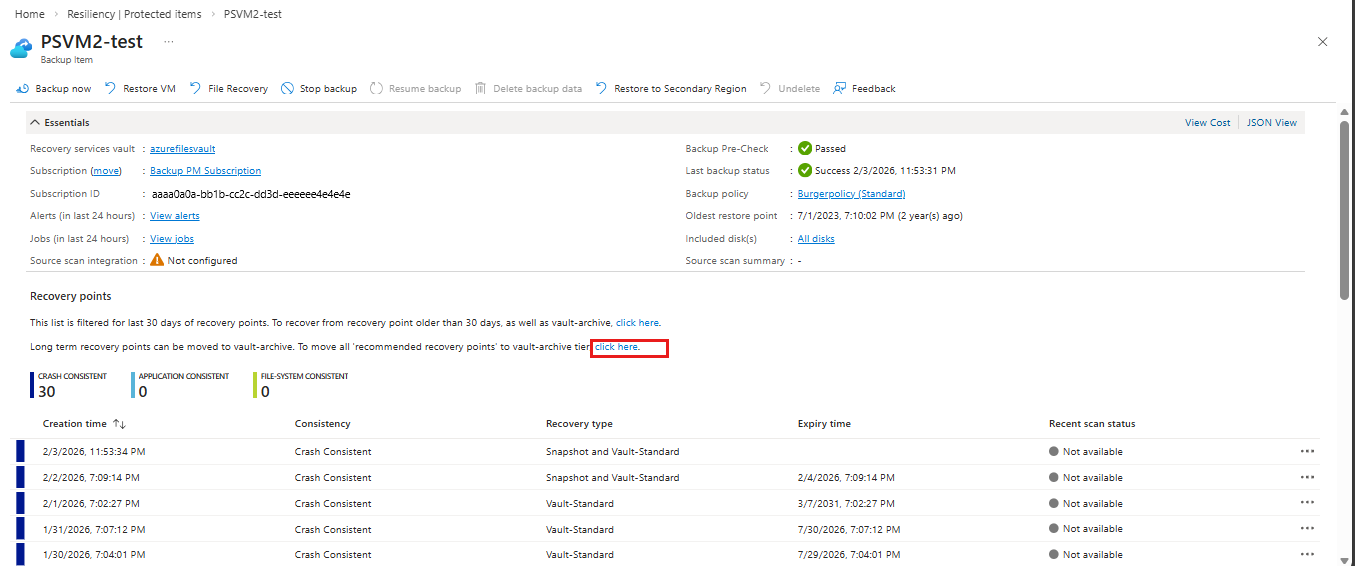The image size is (1355, 566).
Task: Sort by Creation time arrows
Action: pyautogui.click(x=119, y=424)
